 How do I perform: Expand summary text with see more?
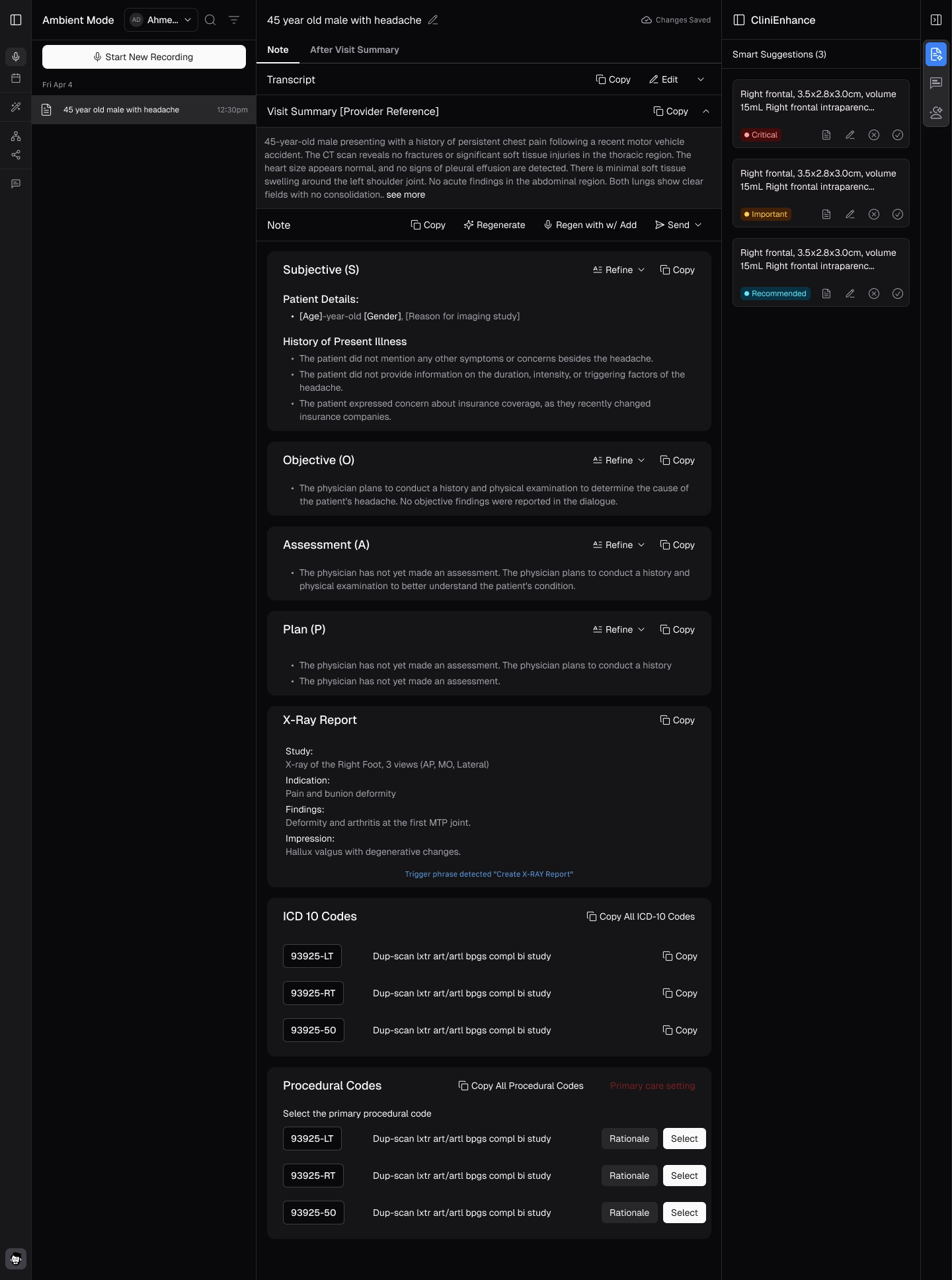click(x=406, y=194)
